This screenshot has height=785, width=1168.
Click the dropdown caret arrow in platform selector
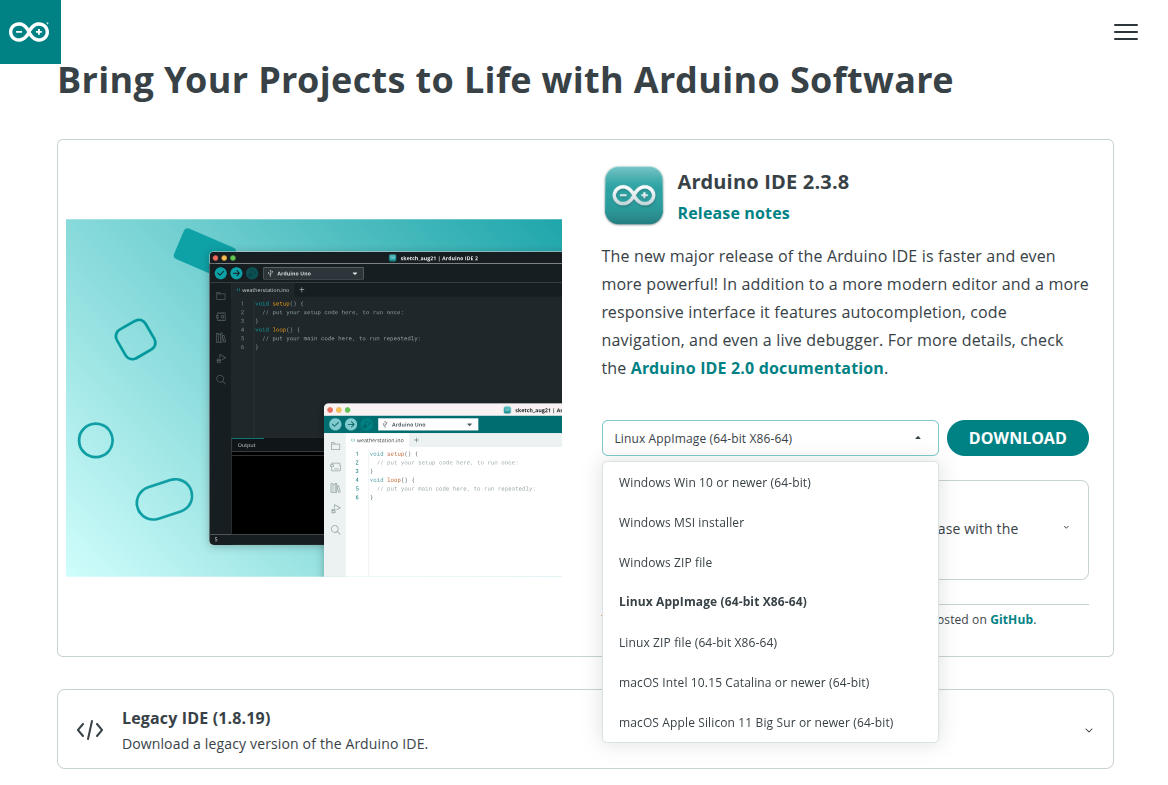918,438
